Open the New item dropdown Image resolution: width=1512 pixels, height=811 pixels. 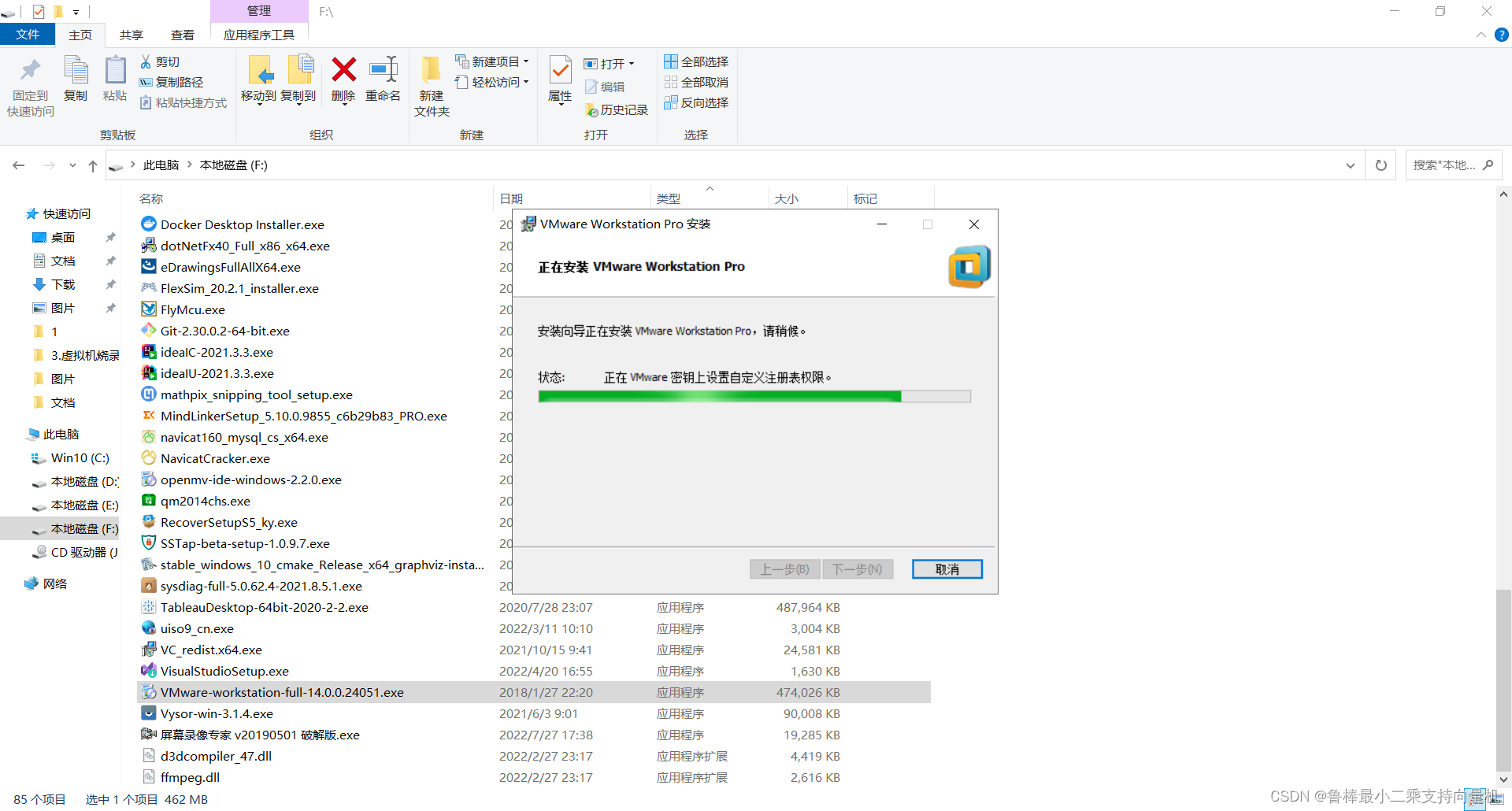click(x=492, y=61)
